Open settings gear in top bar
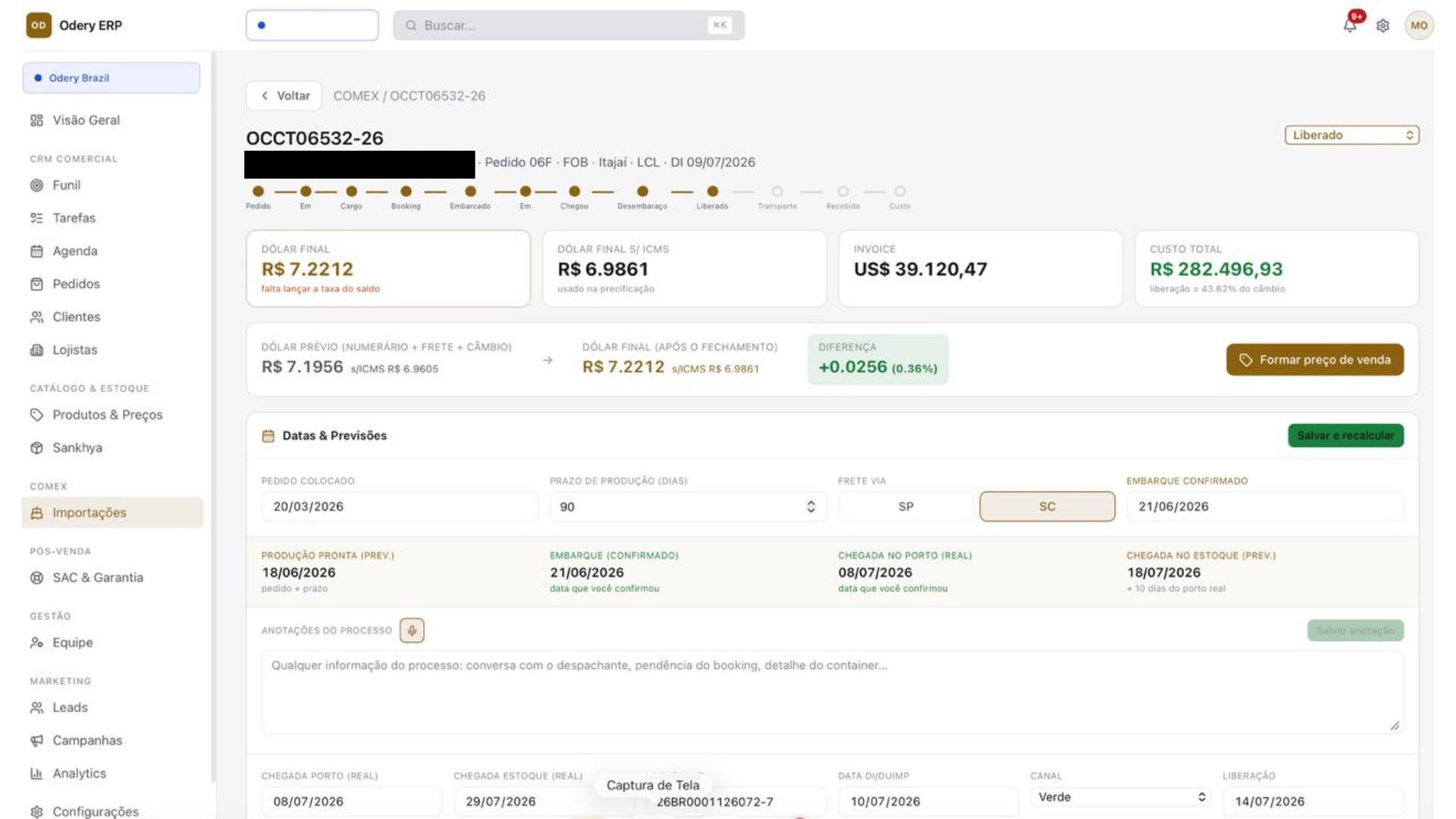Screen dimensions: 1456x819 (x=1382, y=26)
